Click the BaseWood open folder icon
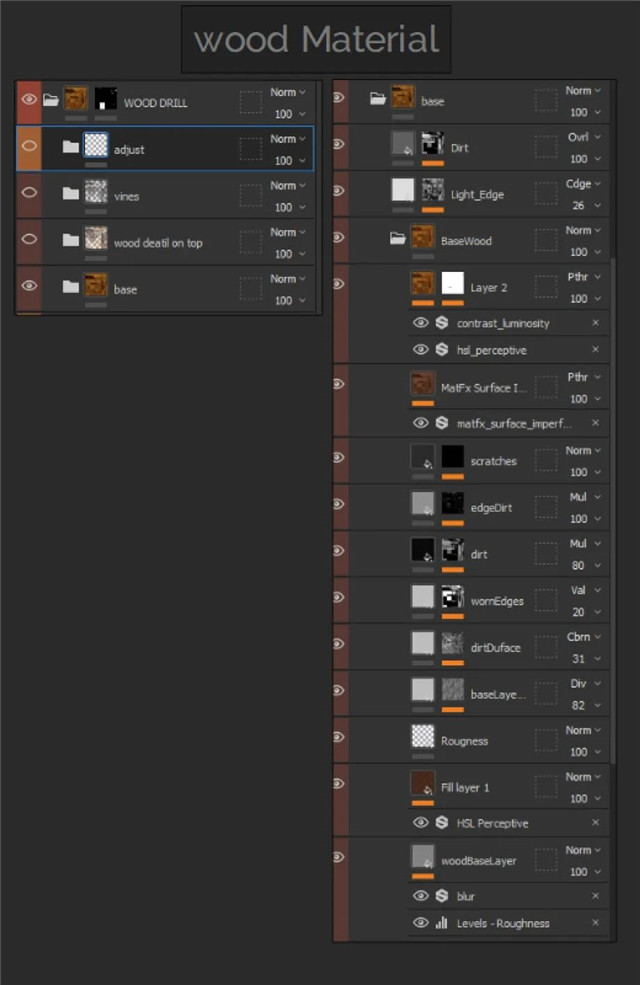 click(x=397, y=239)
